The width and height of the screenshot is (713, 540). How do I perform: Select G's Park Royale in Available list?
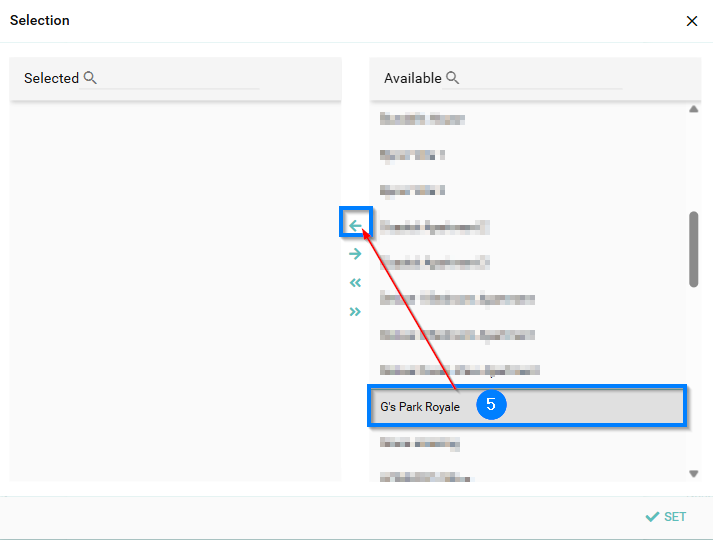click(x=420, y=407)
